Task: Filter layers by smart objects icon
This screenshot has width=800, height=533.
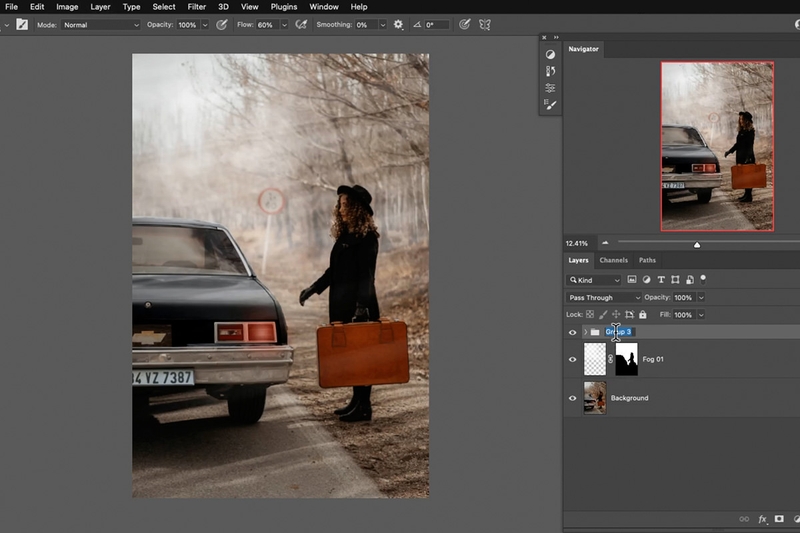Action: tap(689, 280)
